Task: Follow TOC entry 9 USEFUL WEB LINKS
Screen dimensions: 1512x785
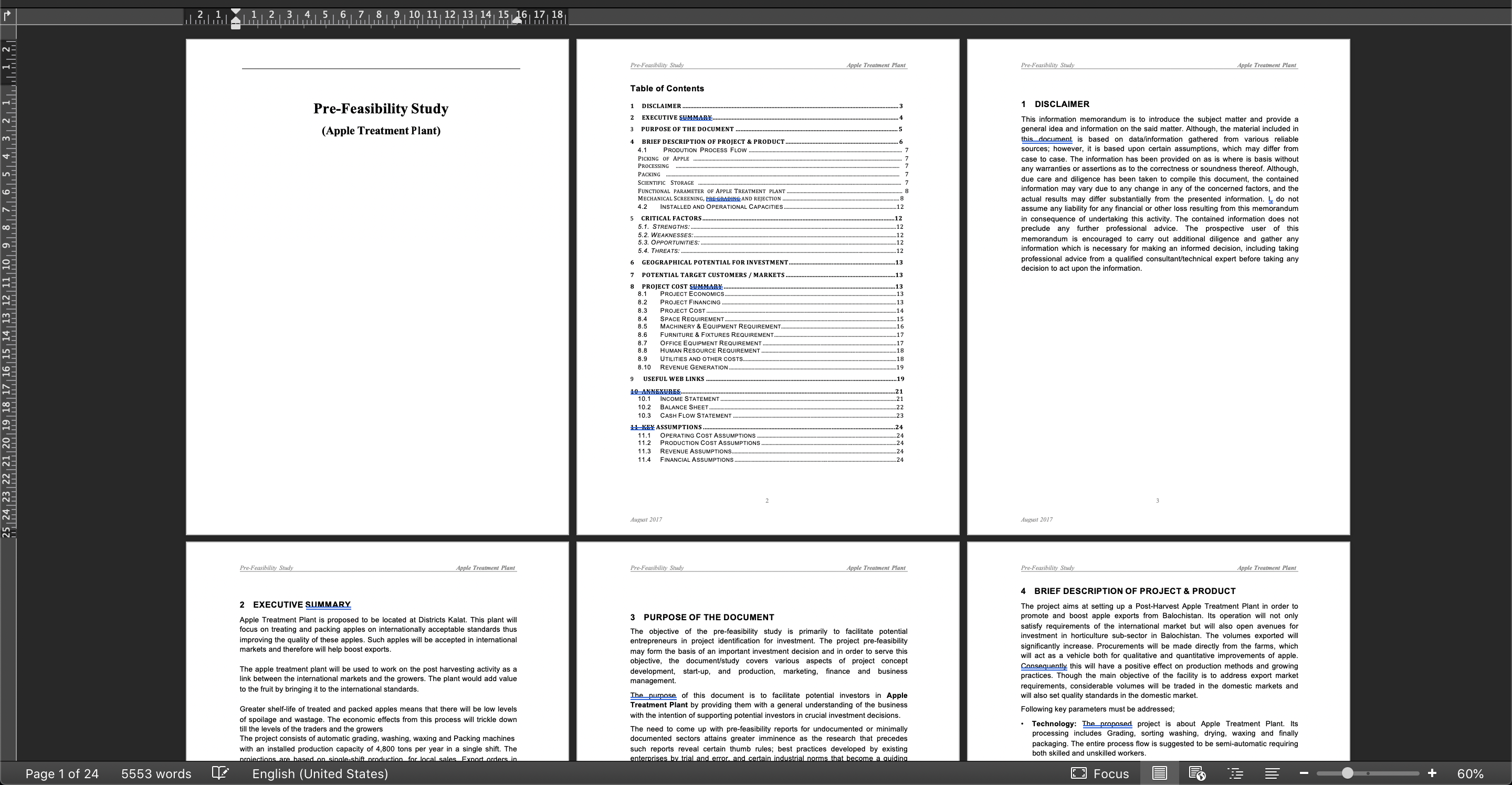Action: tap(766, 379)
